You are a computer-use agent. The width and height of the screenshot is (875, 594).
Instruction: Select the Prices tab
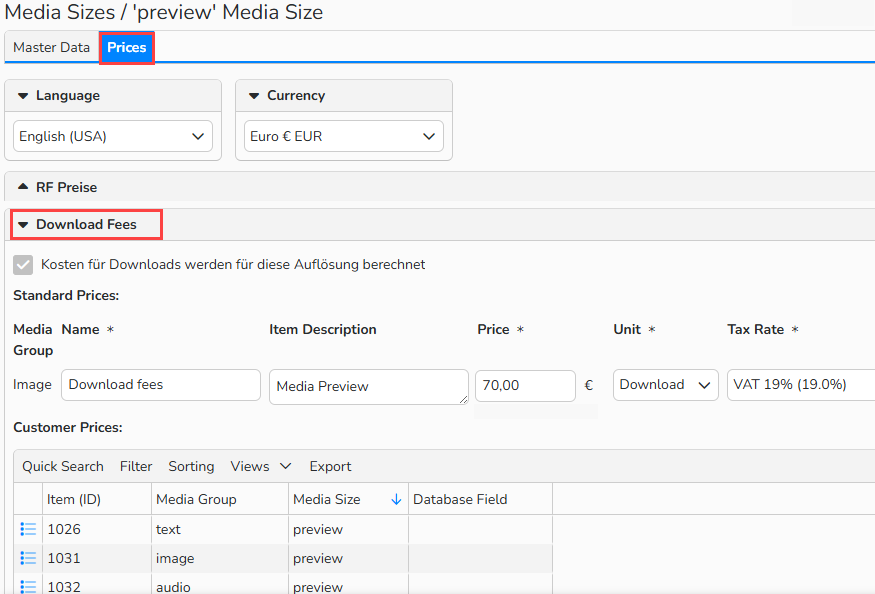(x=127, y=47)
